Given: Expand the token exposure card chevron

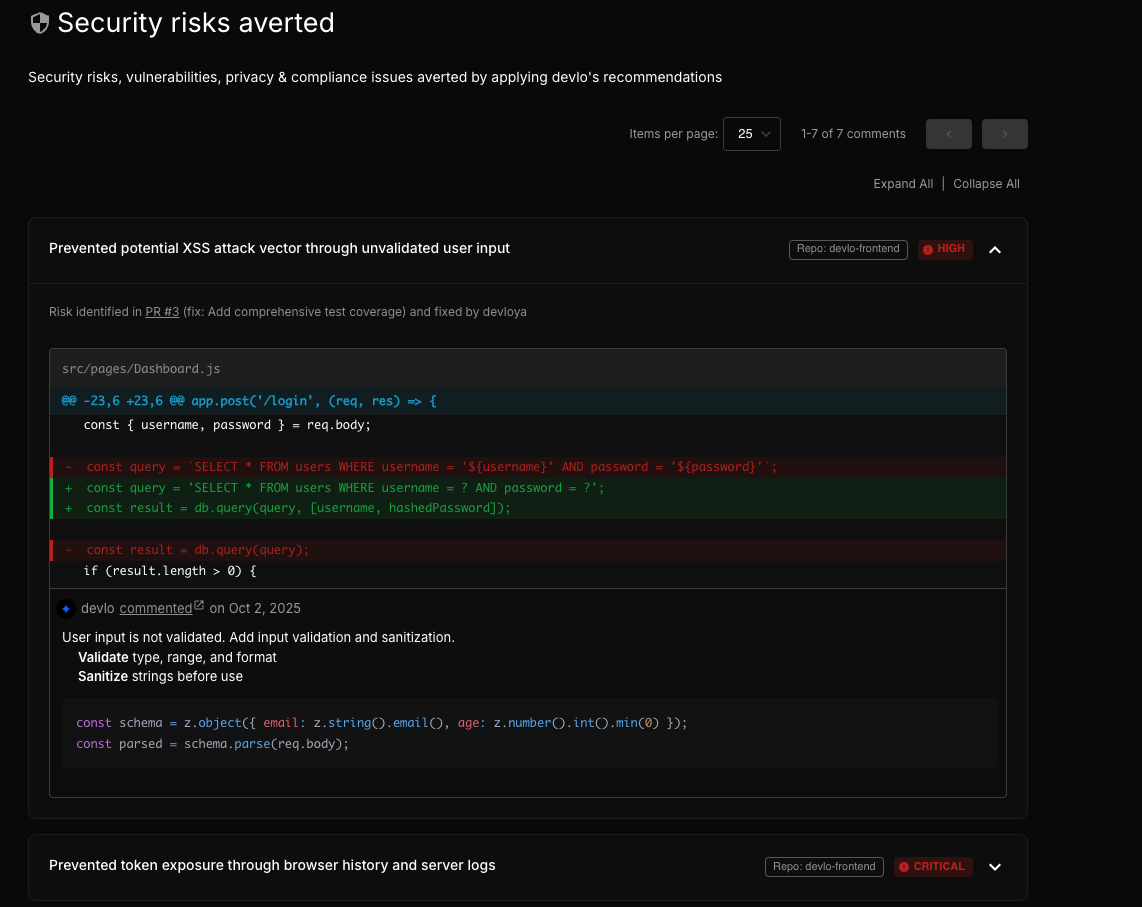Looking at the screenshot, I should (x=995, y=867).
